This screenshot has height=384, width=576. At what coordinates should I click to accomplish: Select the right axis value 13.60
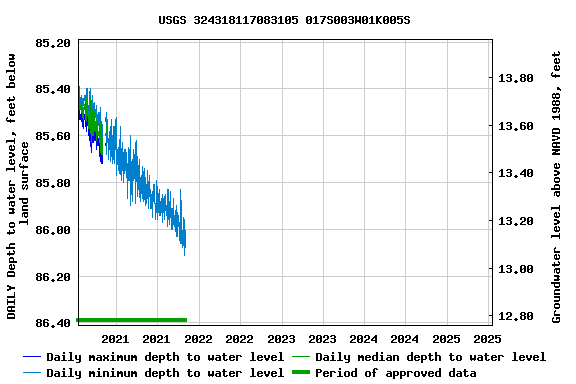[515, 126]
